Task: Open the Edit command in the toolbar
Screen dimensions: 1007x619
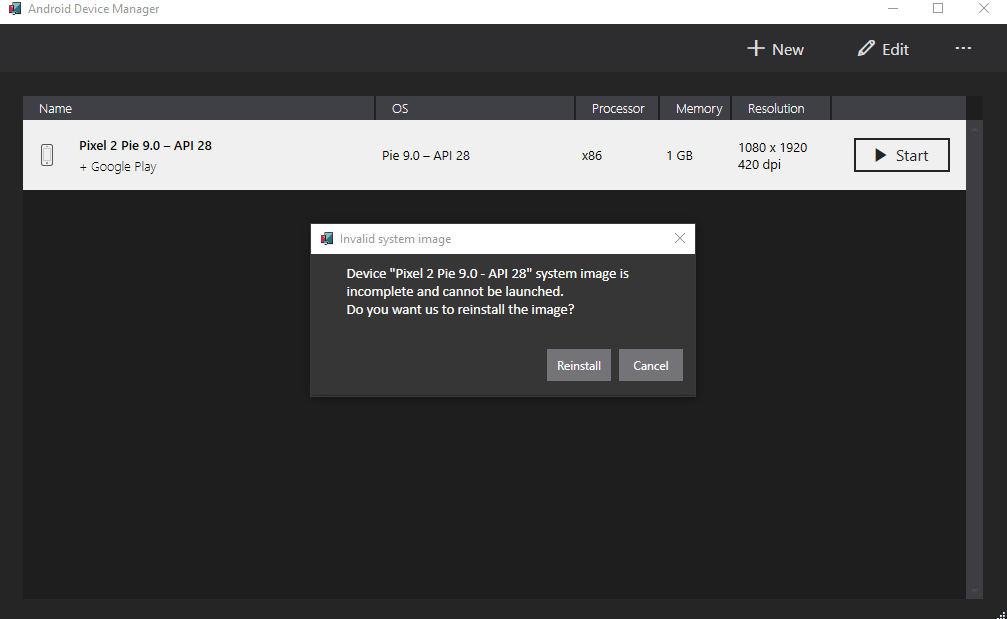Action: tap(883, 48)
